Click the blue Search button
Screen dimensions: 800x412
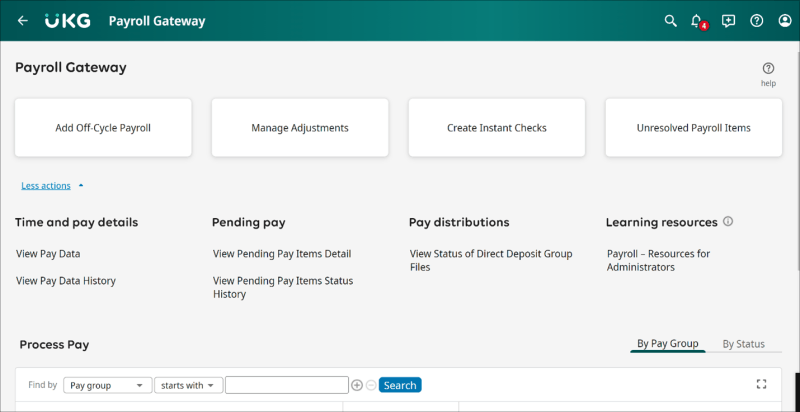400,385
